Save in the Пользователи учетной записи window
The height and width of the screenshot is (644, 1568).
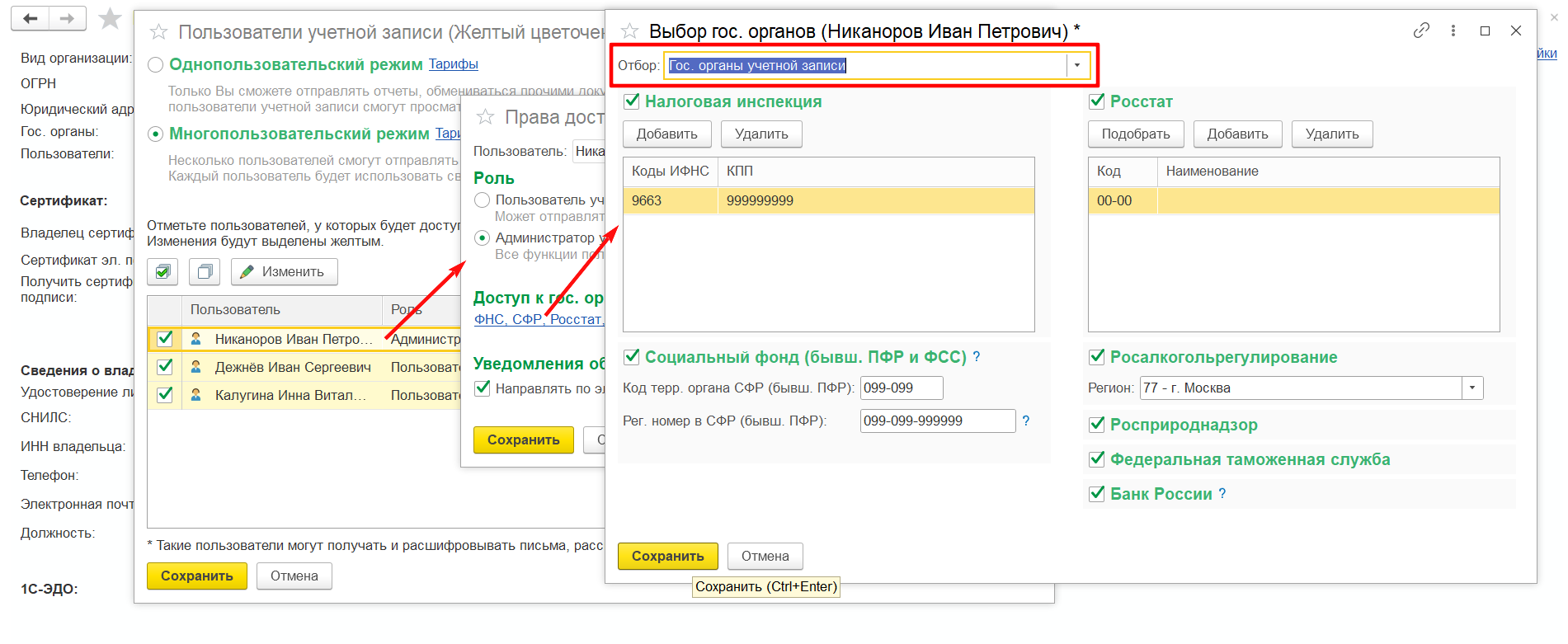pos(196,576)
